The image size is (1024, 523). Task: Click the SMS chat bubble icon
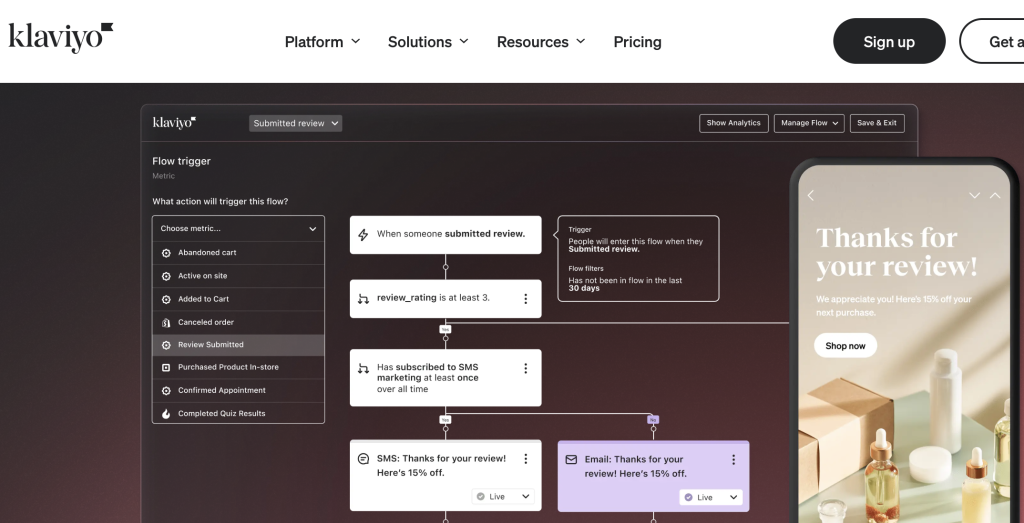tap(363, 459)
